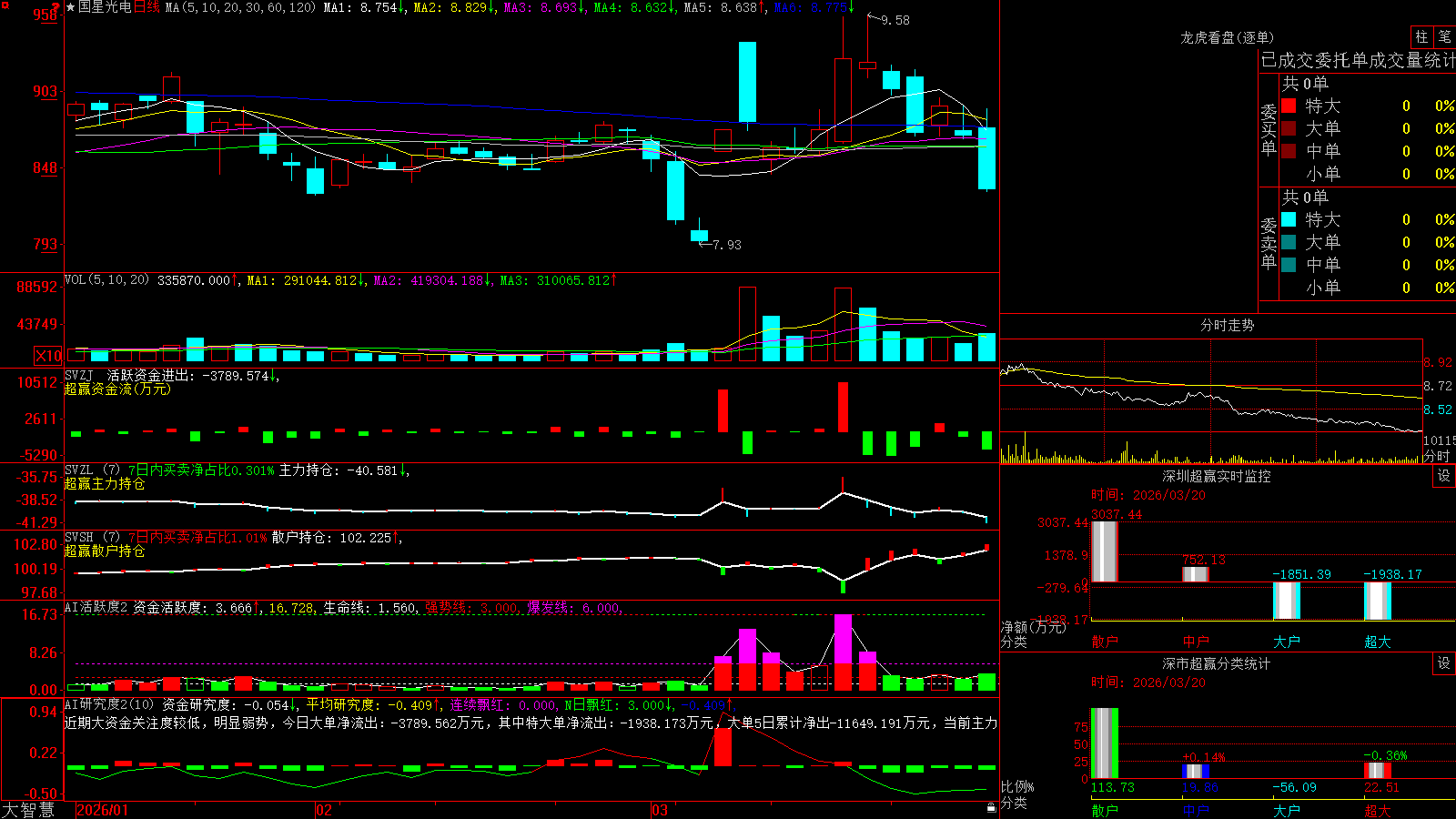Viewport: 1456px width, 819px height.
Task: Click the dark red 中单 buy-order swatch
Action: tap(1289, 151)
